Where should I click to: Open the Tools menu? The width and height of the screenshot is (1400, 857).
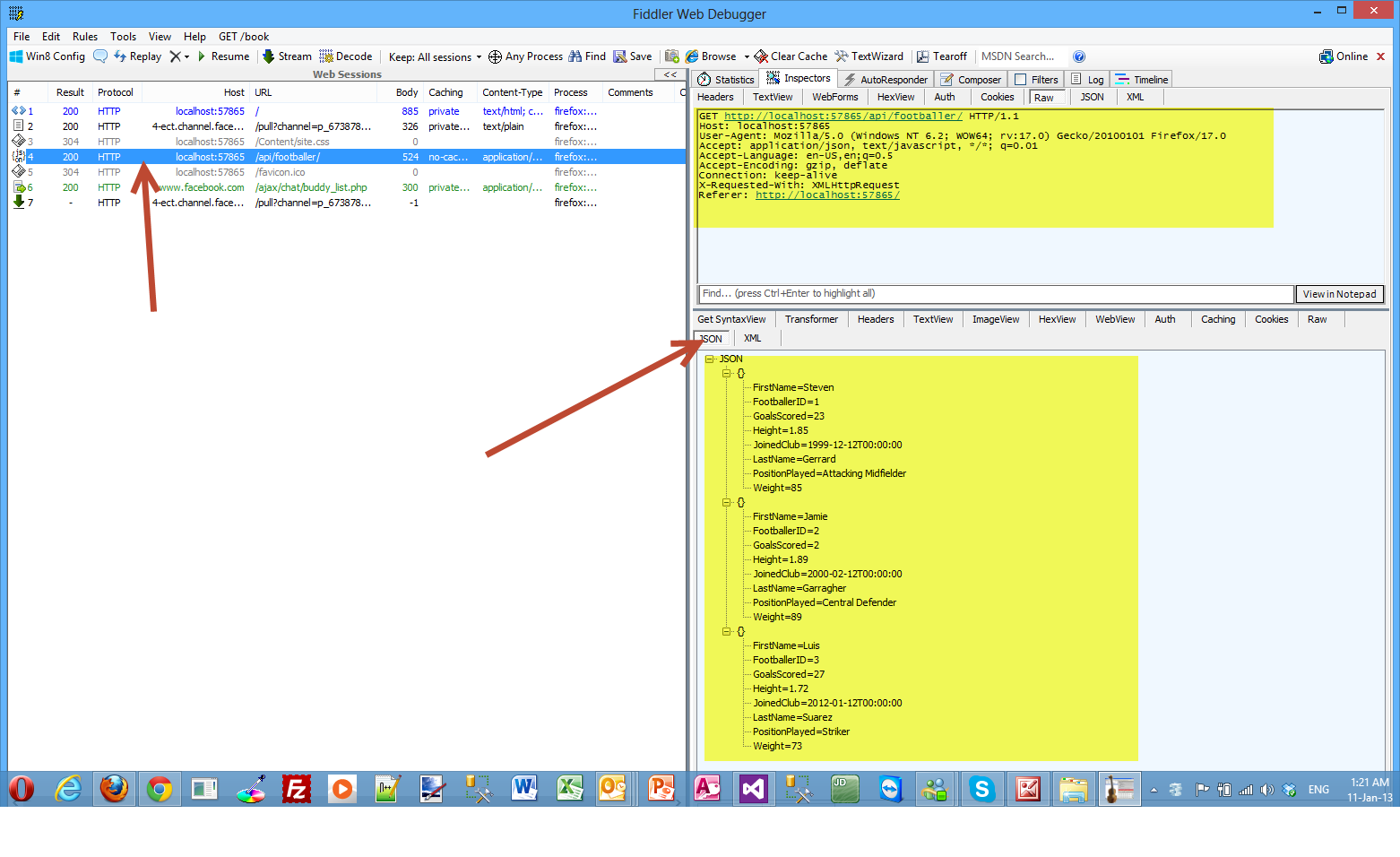point(124,37)
